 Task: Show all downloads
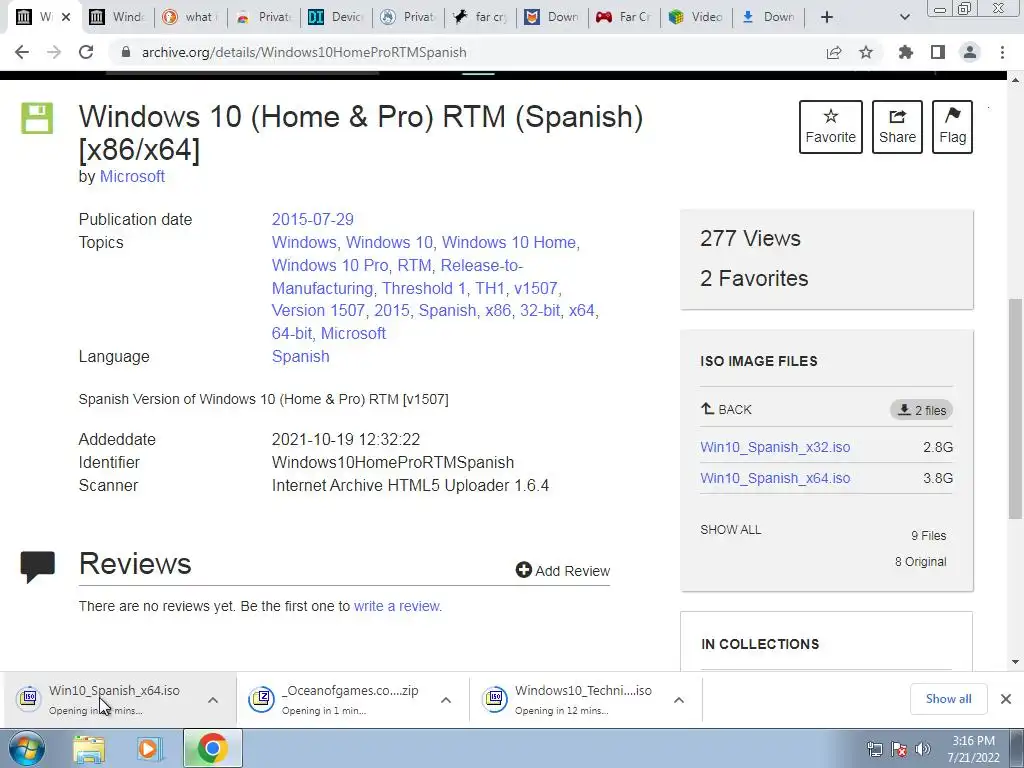(x=948, y=699)
